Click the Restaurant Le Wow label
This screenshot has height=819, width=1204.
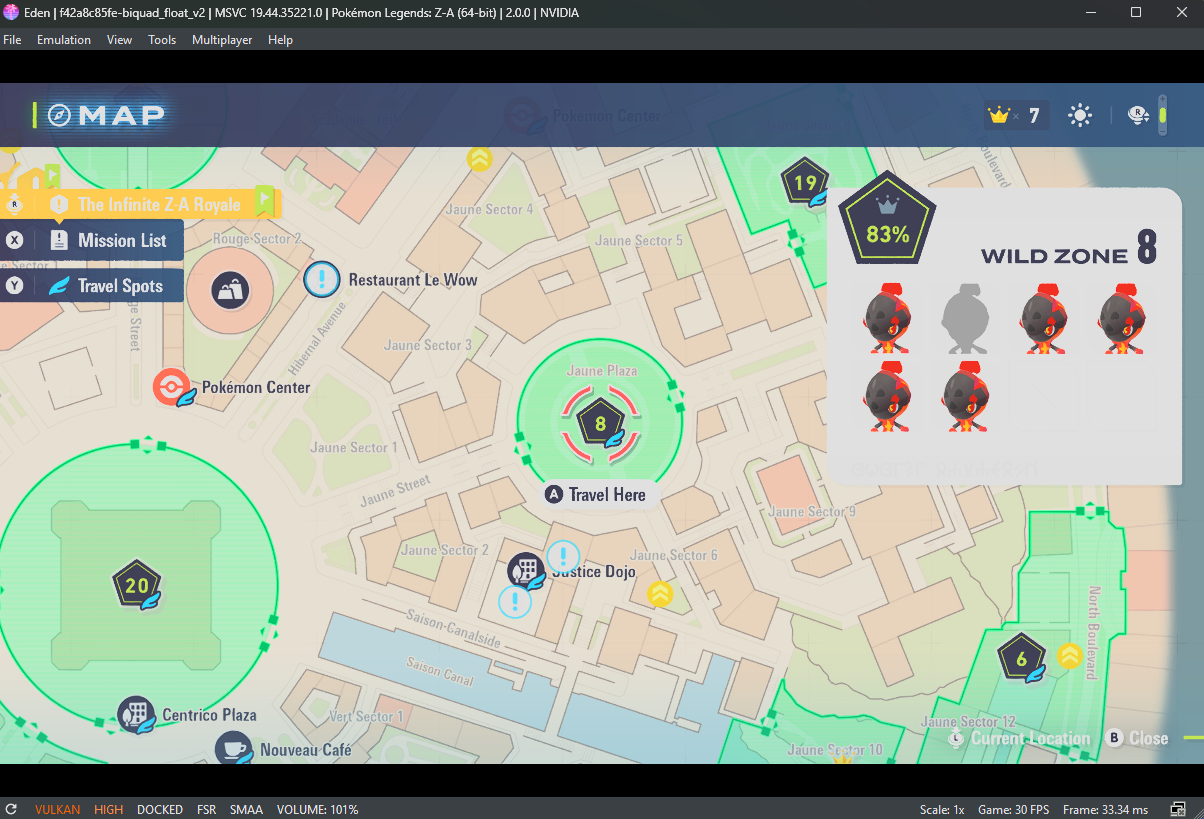coord(413,280)
